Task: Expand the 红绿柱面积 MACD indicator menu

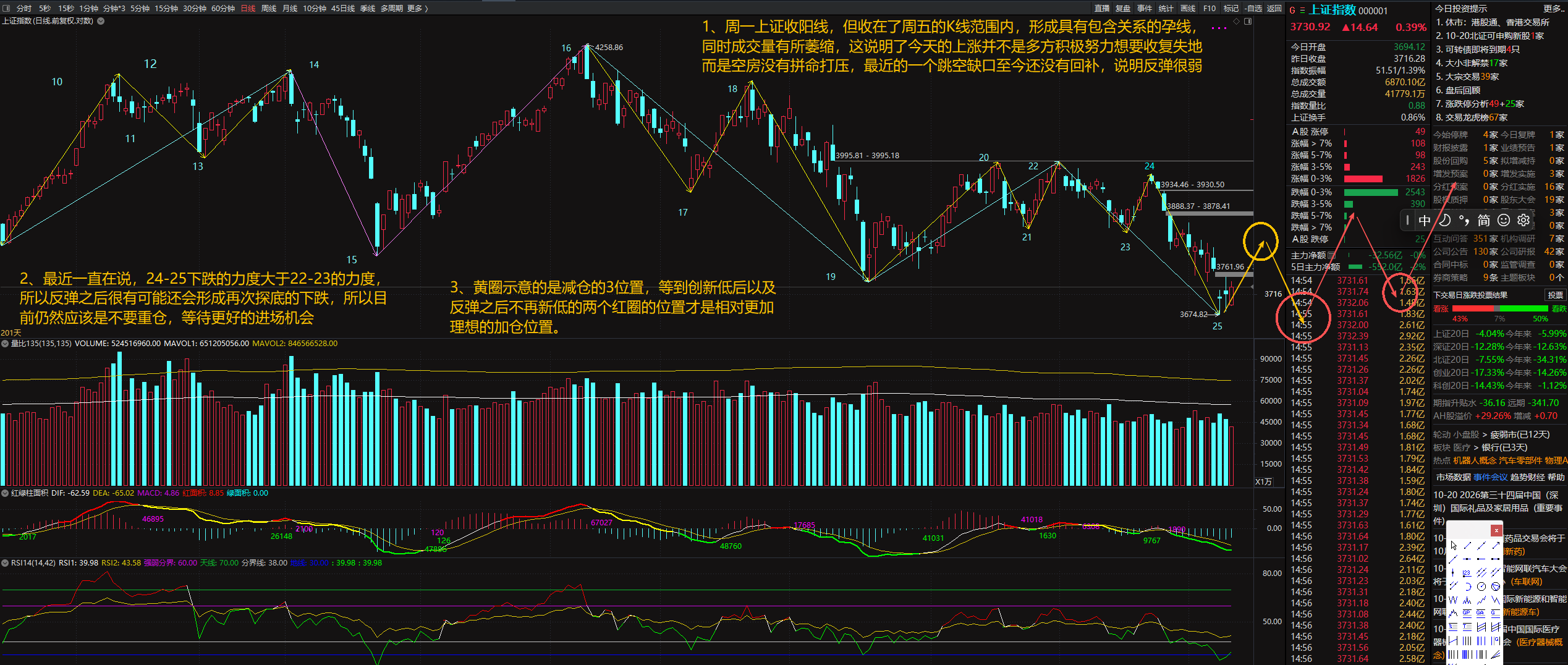Action: (5, 493)
